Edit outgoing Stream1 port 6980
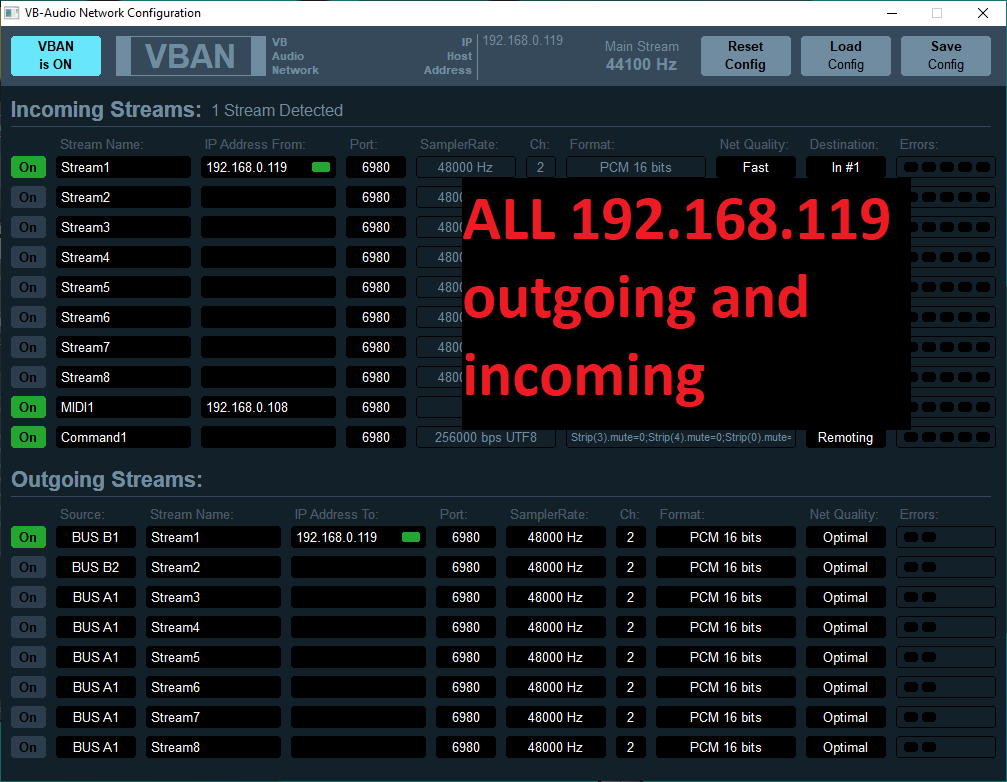Screen dimensions: 1007x782 coord(466,537)
